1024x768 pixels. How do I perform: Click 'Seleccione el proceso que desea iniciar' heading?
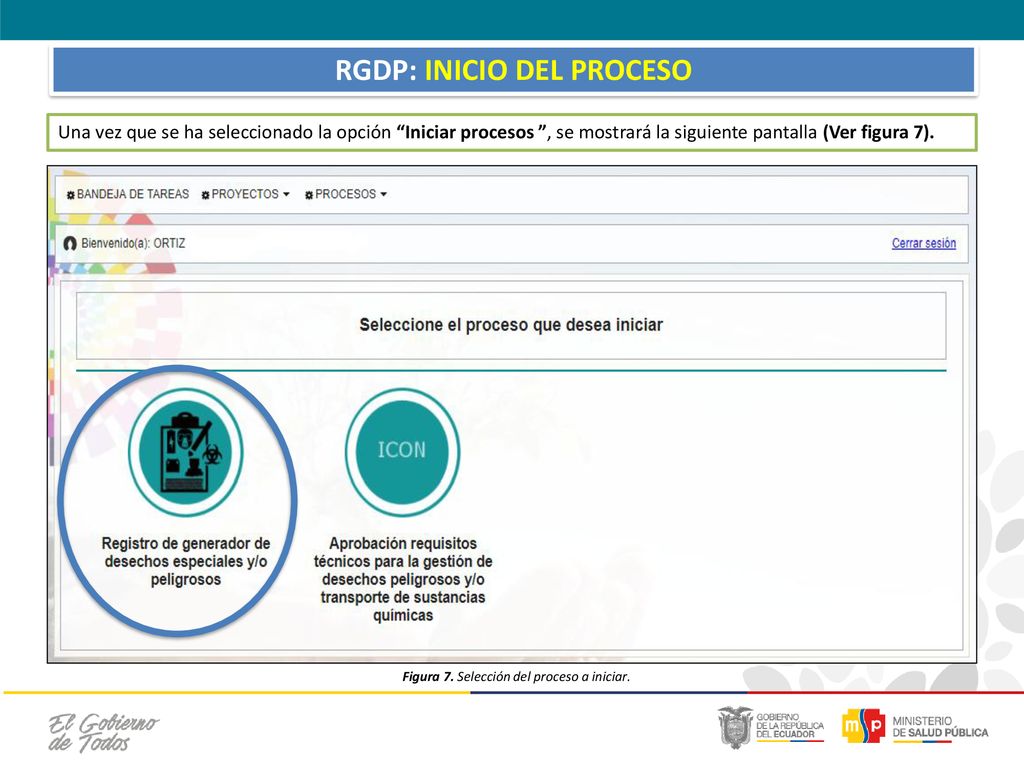coord(511,325)
